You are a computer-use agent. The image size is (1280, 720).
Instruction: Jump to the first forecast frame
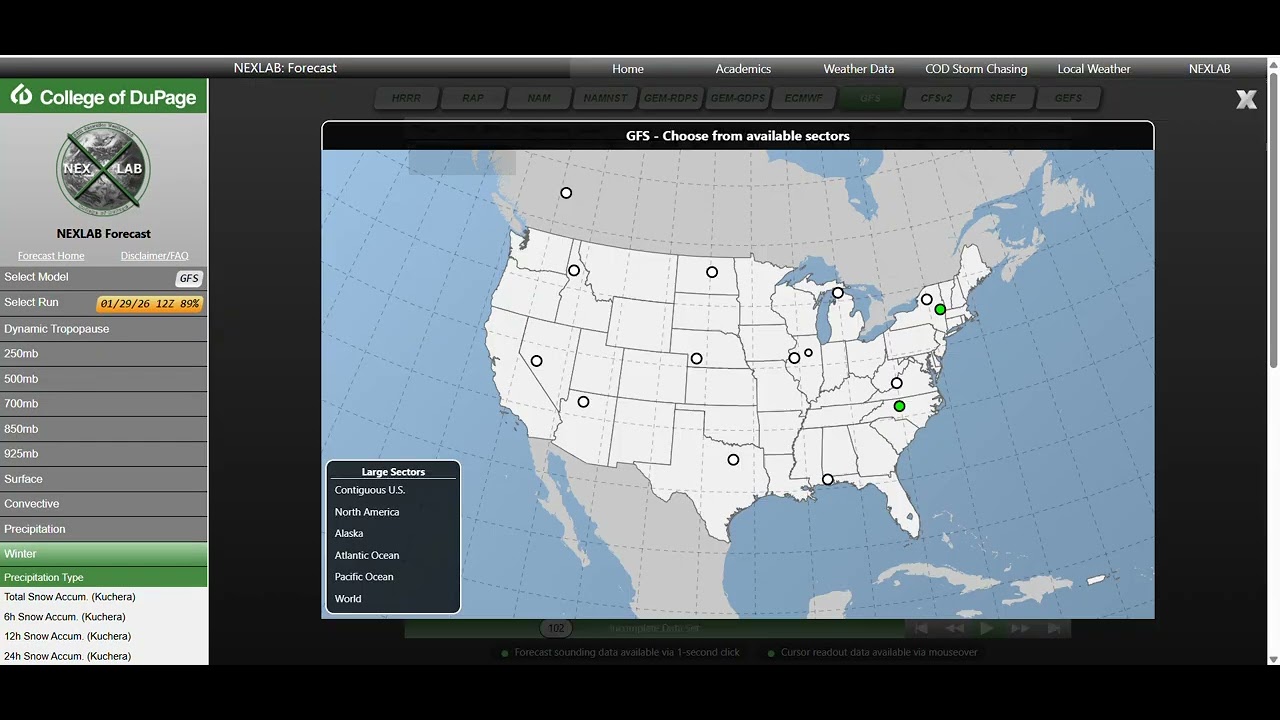click(x=921, y=628)
